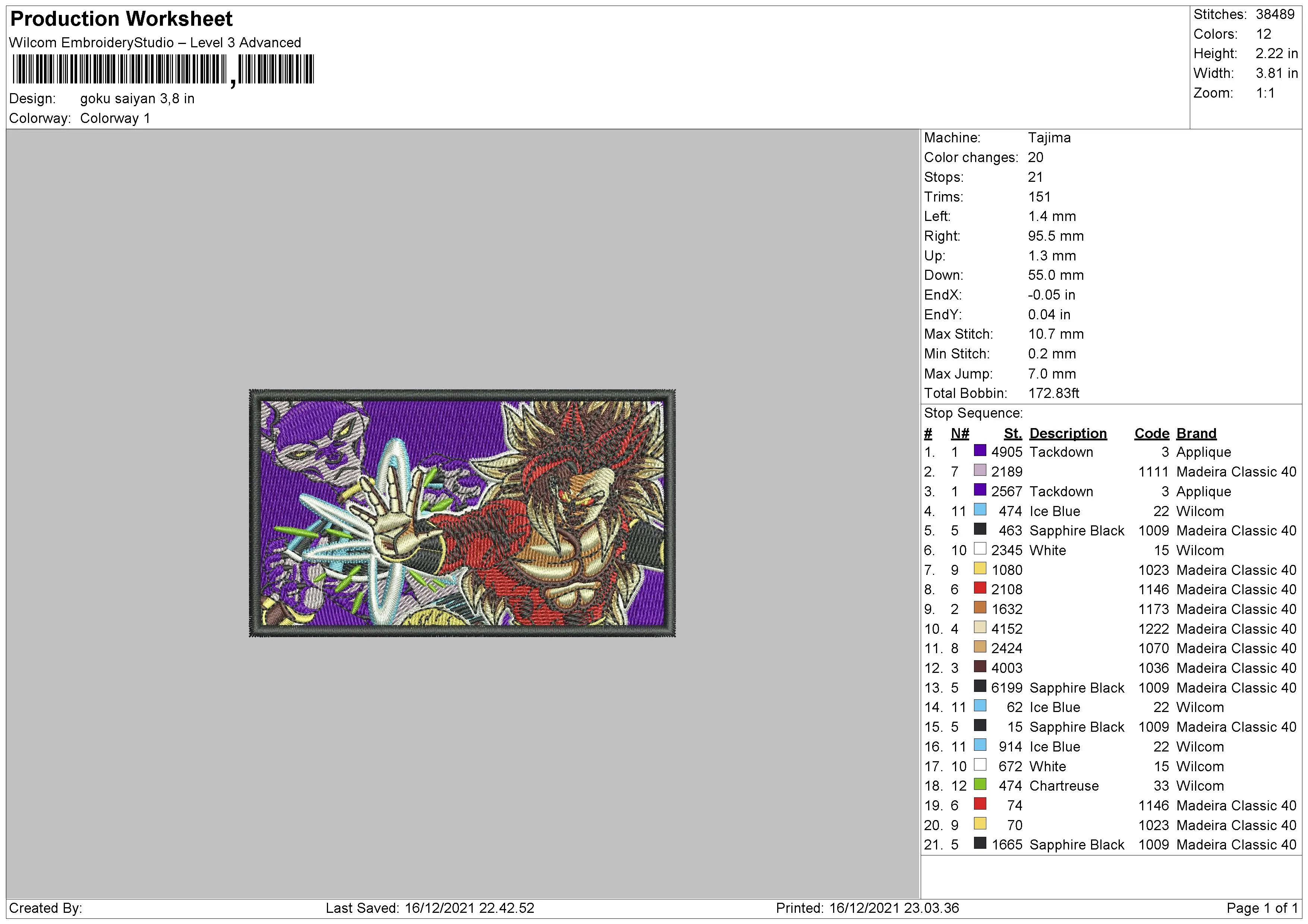
Task: Click the embroidery design preview image
Action: pos(462,513)
